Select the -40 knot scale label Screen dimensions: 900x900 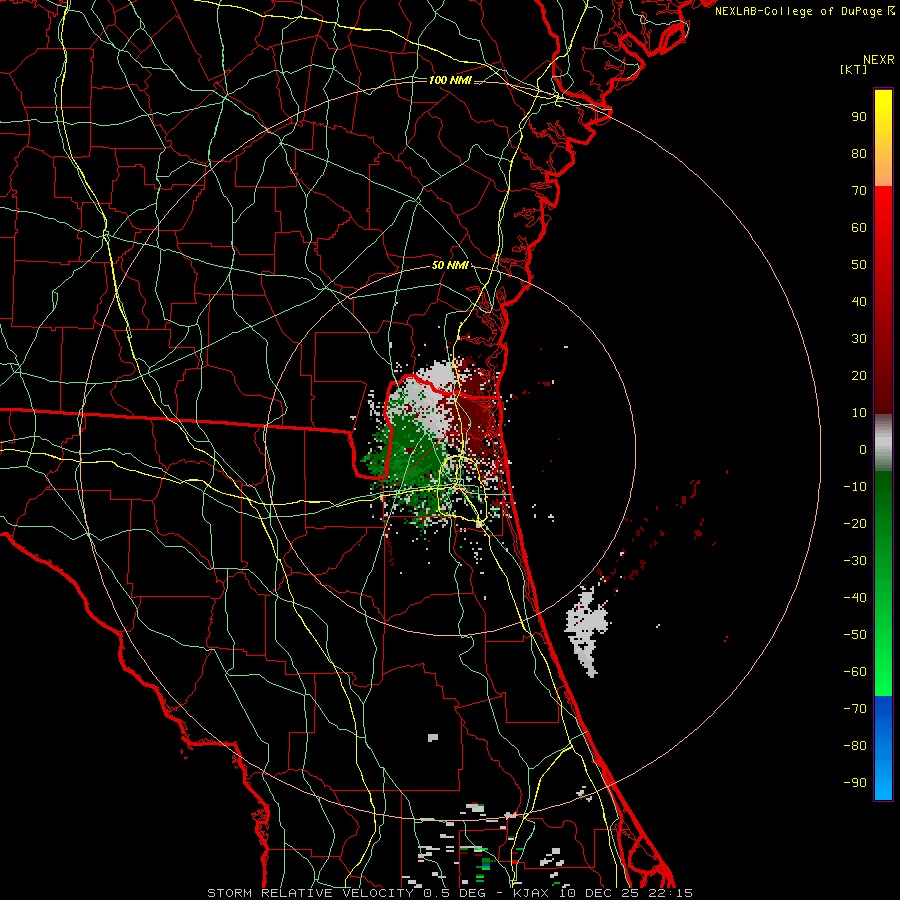(855, 598)
